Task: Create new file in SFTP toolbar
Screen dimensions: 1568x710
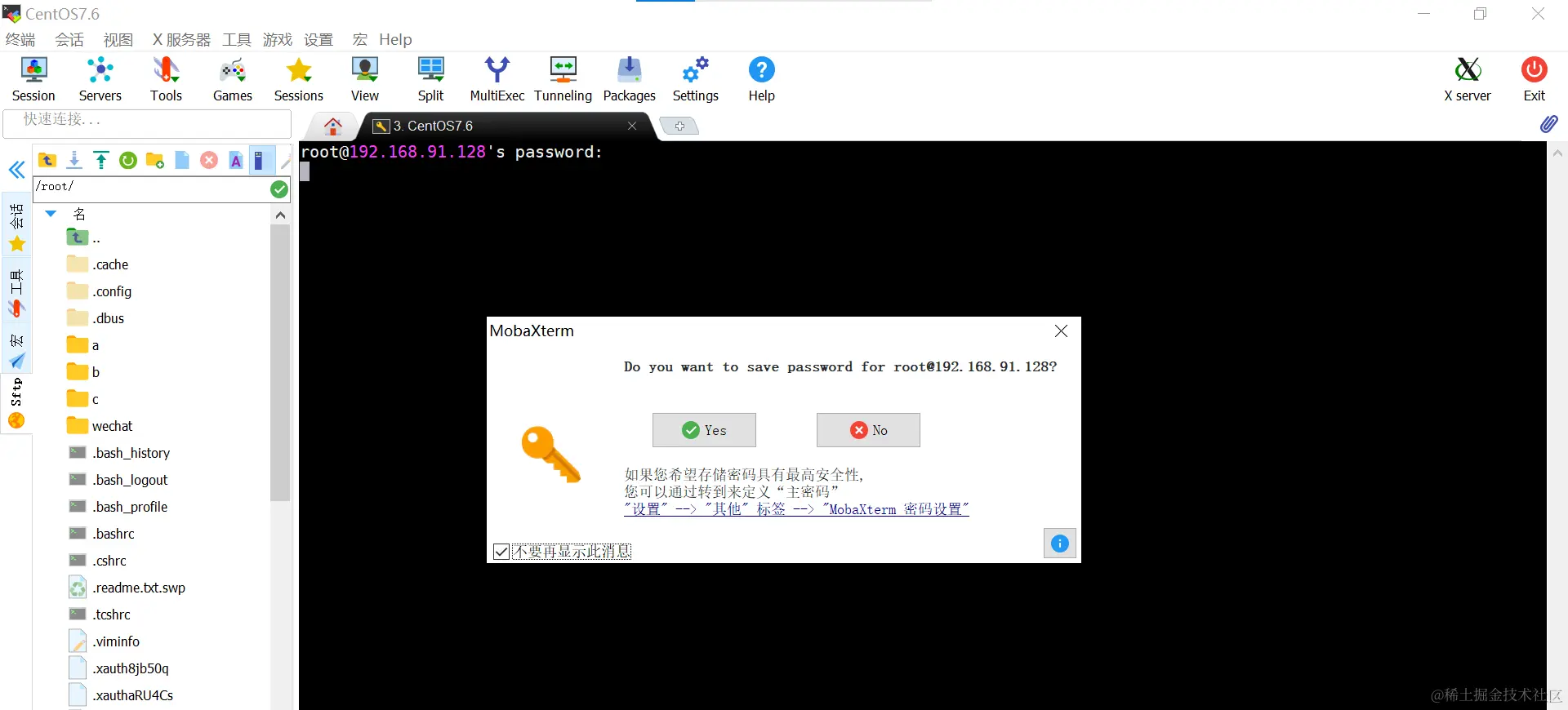Action: [182, 160]
